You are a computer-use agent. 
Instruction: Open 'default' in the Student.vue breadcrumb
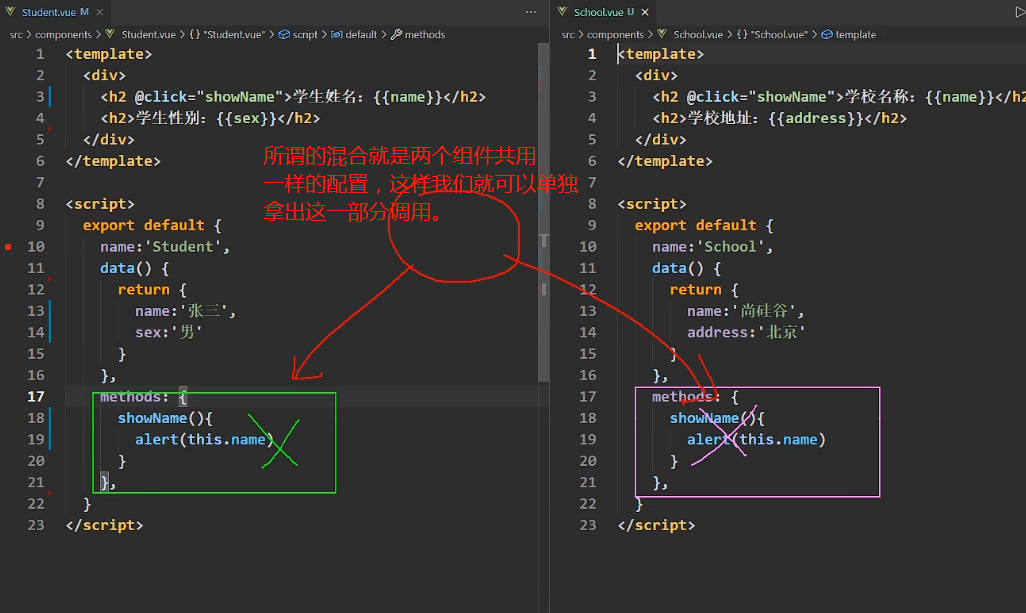[361, 35]
